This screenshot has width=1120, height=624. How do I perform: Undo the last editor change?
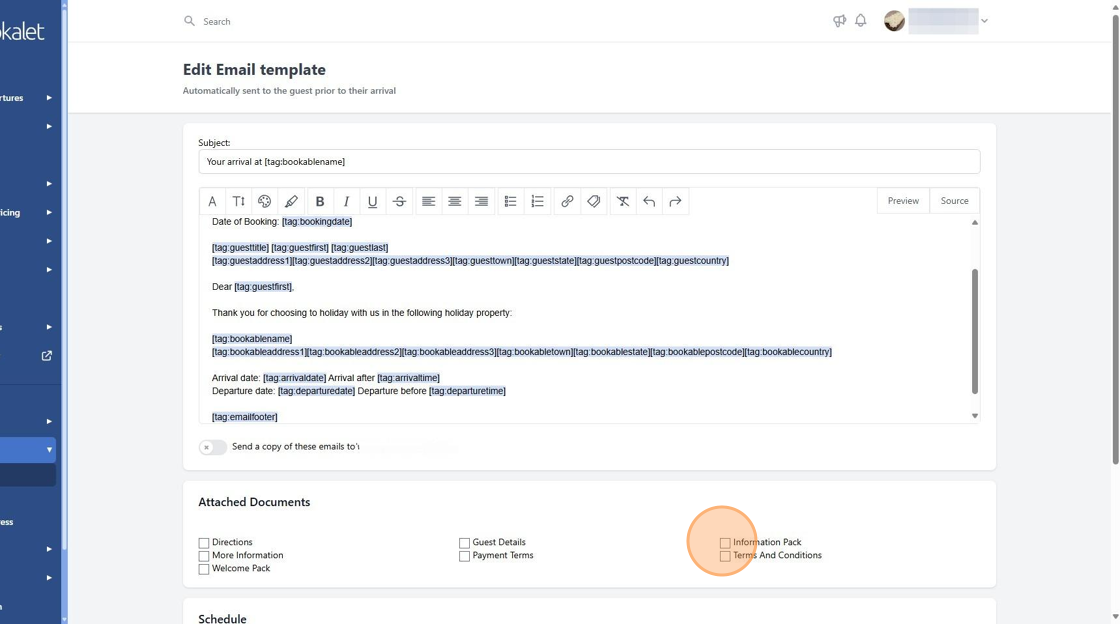(x=649, y=201)
